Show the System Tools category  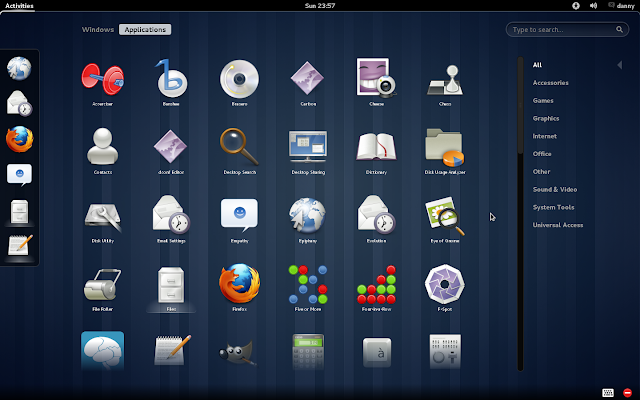pos(553,207)
